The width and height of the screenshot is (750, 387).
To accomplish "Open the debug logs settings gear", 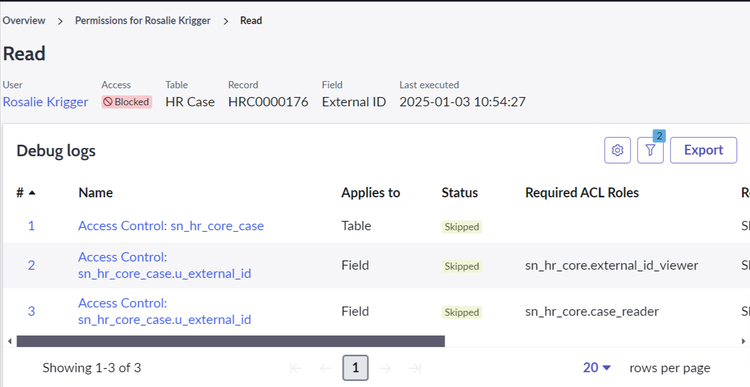I will [617, 150].
